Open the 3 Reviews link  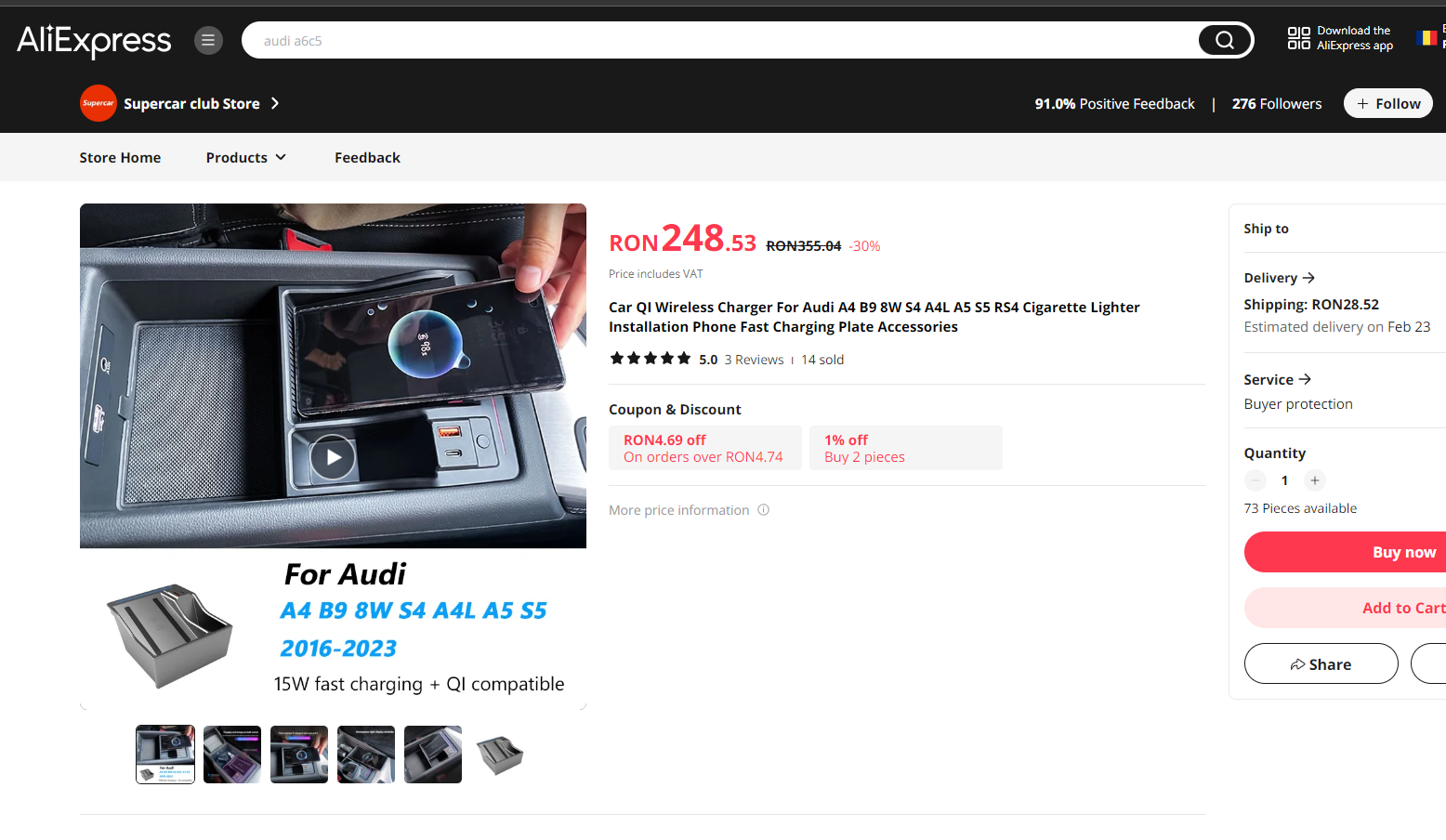point(754,359)
